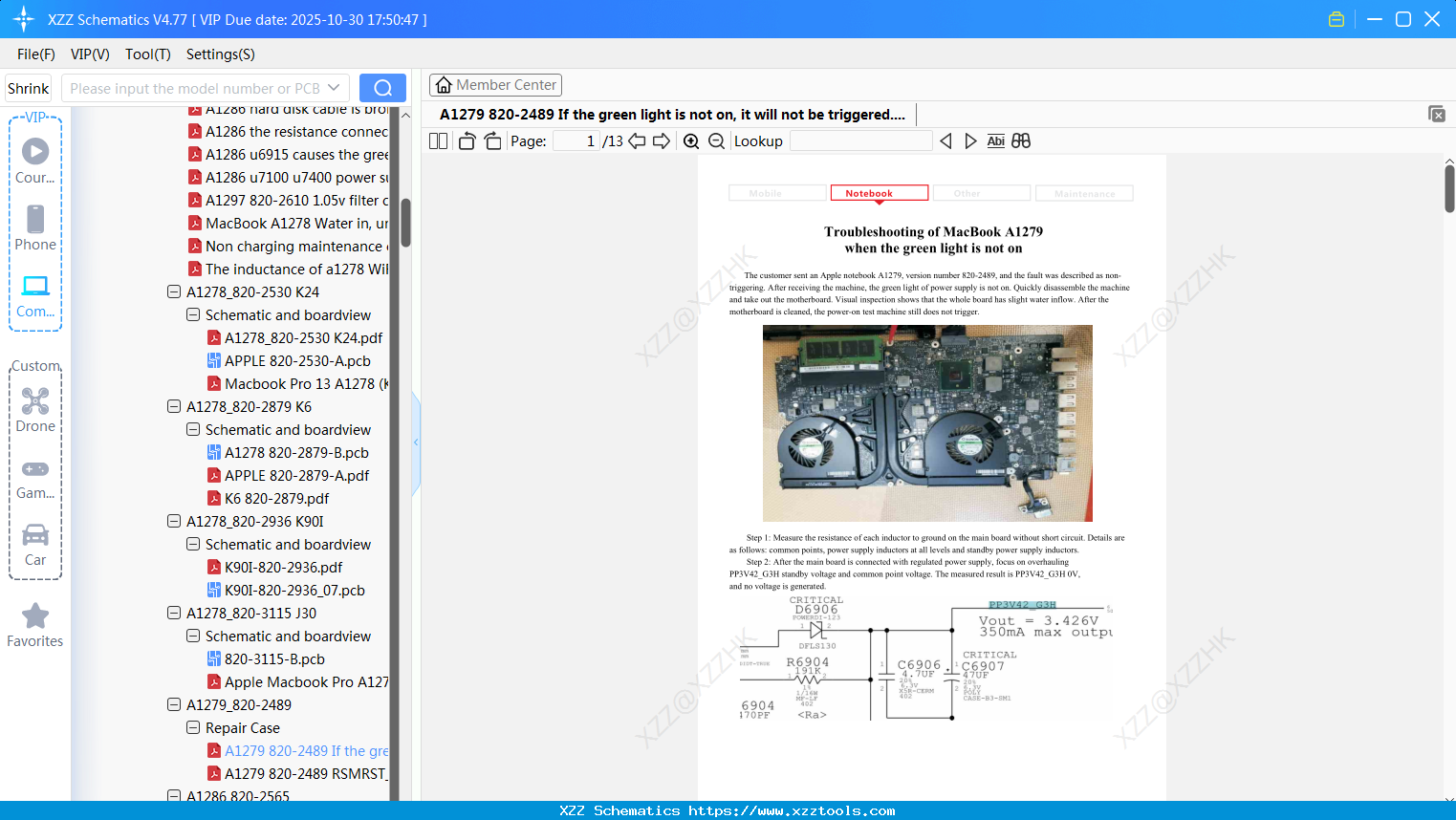1456x820 pixels.
Task: Click the file tree vertical scrollbar
Action: click(x=405, y=223)
